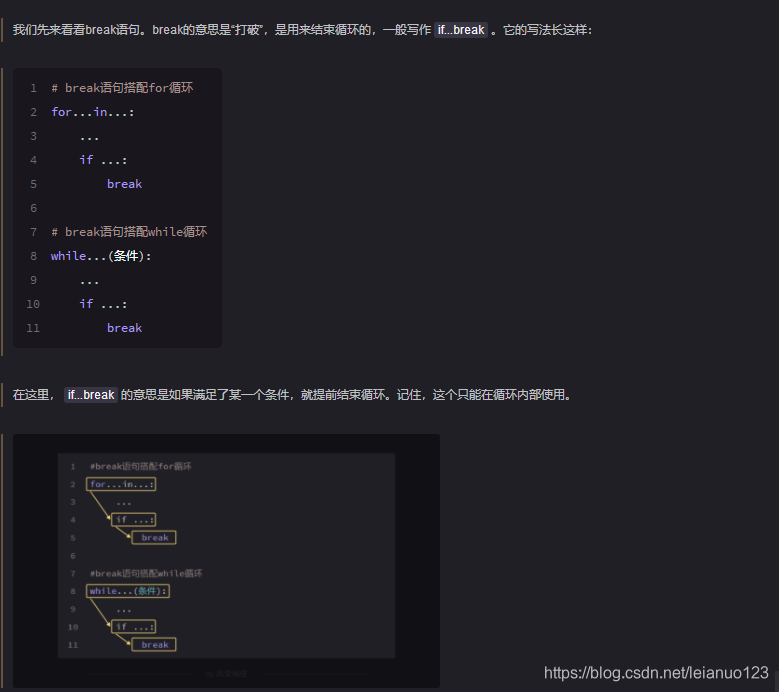779x692 pixels.
Task: Click 'break' on code line 5
Action: 125,184
